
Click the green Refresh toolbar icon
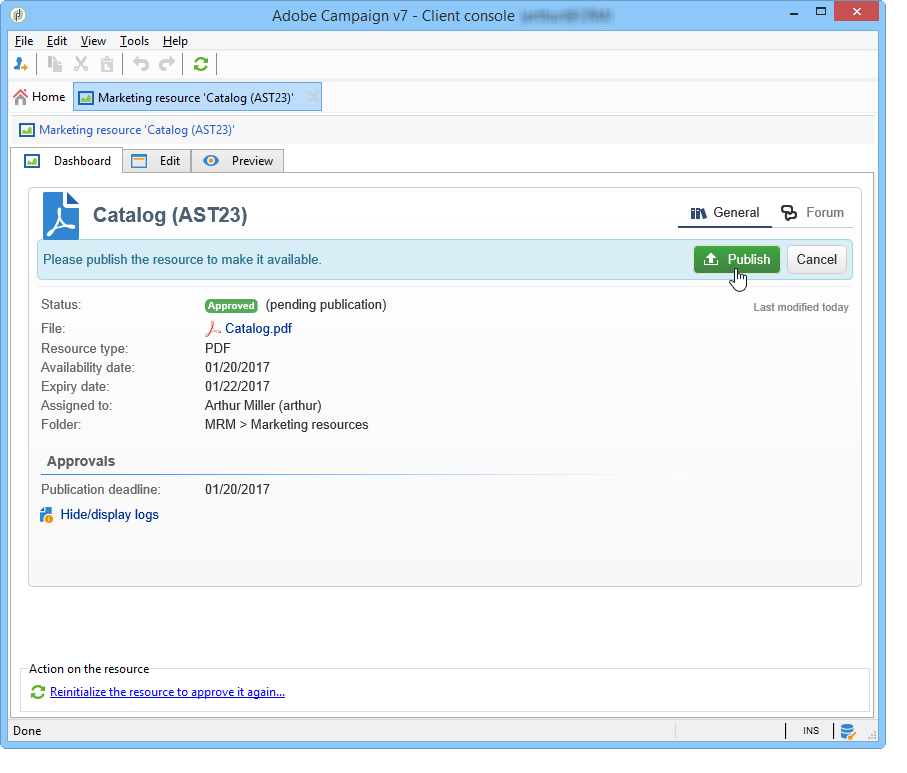click(201, 64)
